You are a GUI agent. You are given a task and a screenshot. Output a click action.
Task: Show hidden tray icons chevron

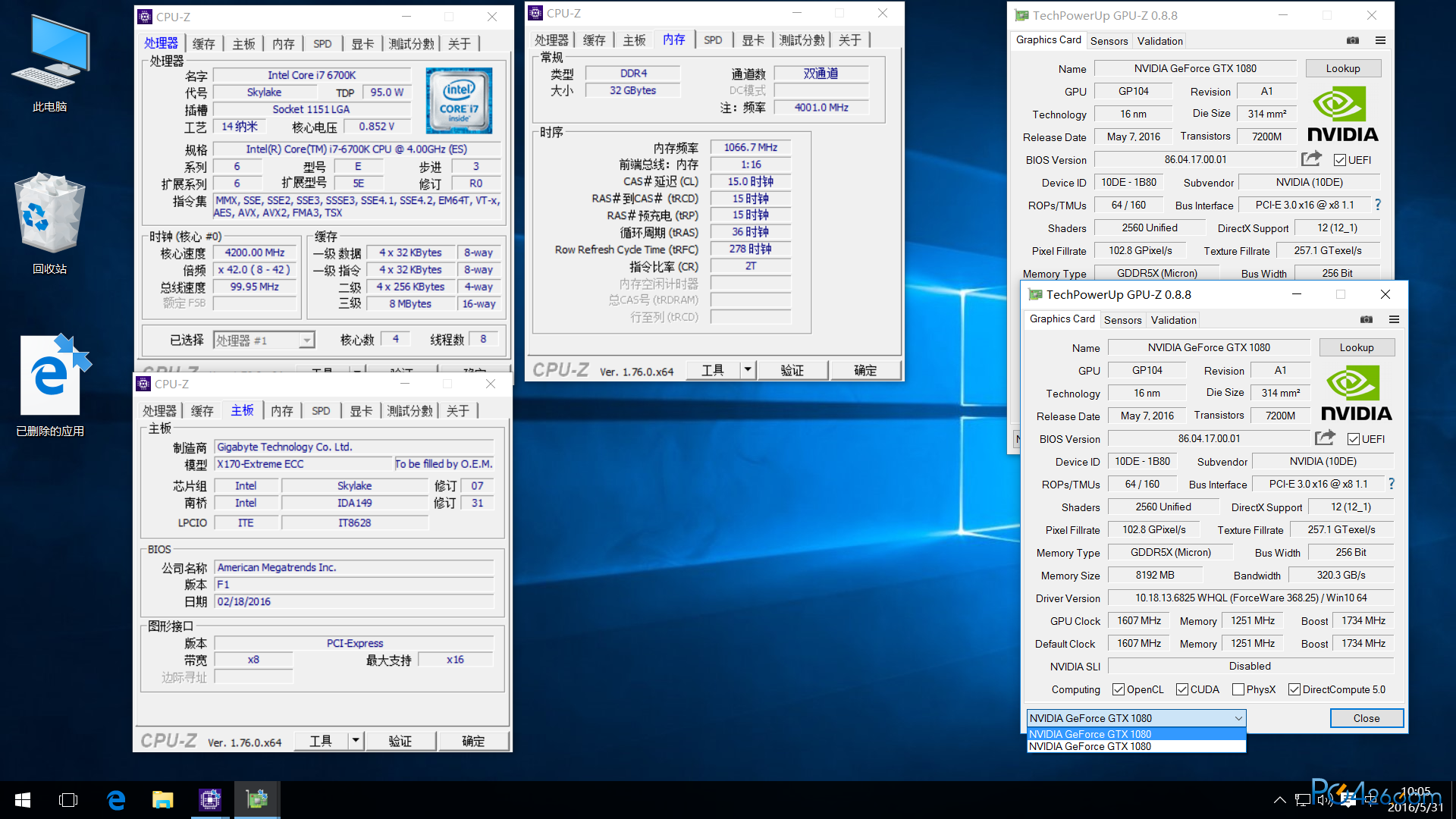(1279, 800)
